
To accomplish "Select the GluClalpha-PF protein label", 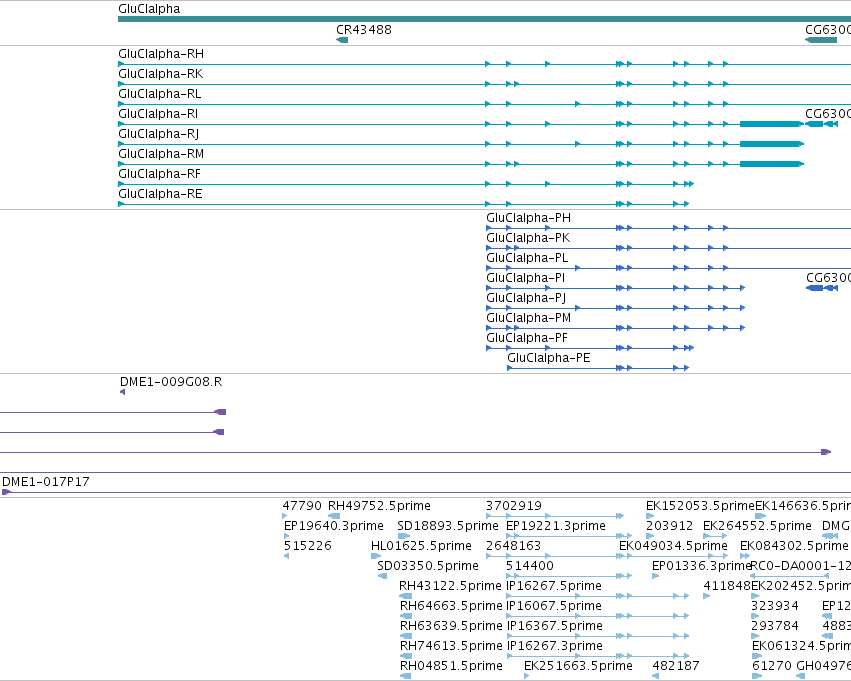I will click(527, 339).
